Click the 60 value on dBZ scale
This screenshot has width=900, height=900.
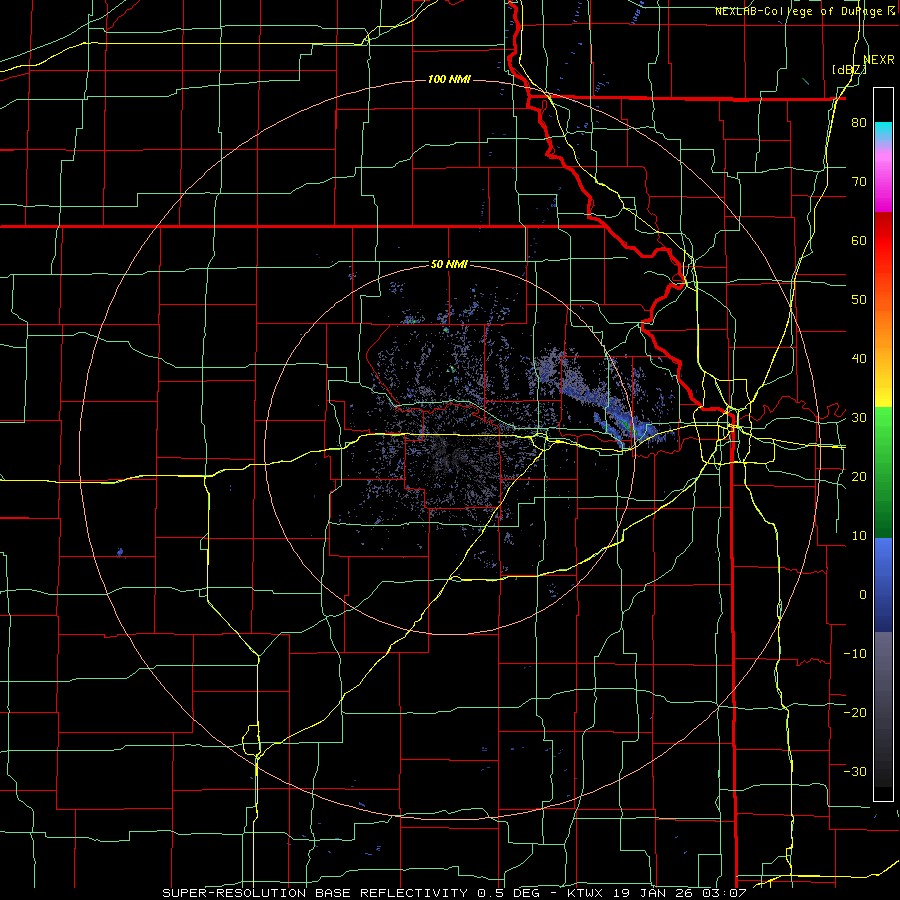pos(859,240)
